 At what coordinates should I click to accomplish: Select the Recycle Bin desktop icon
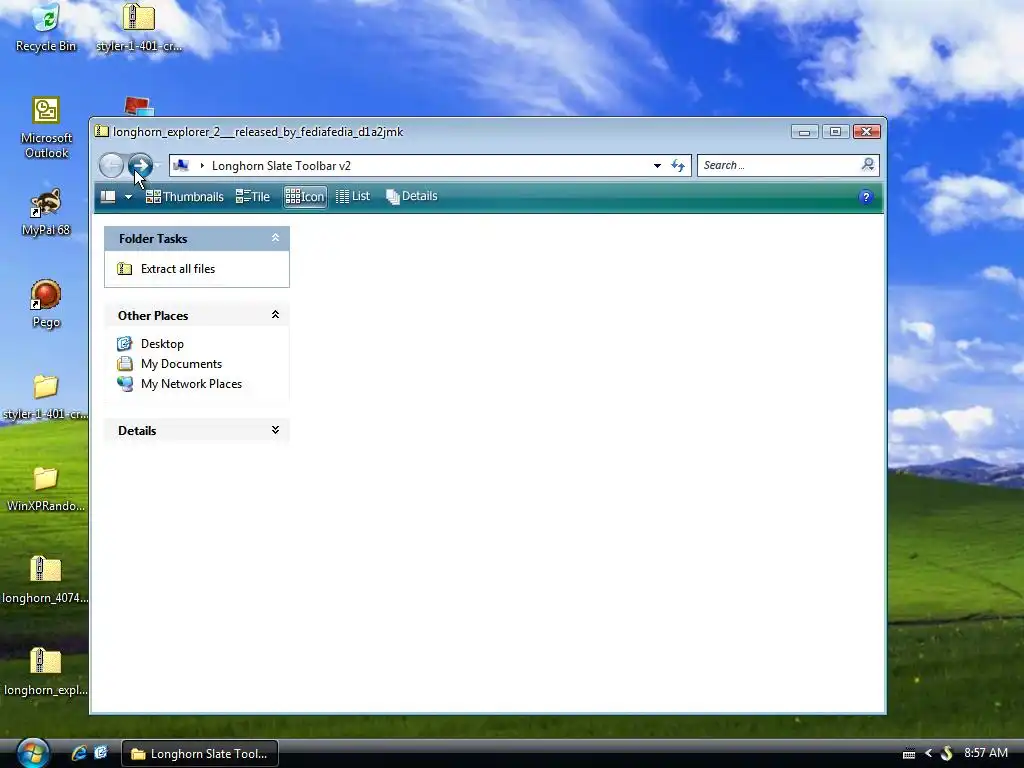(x=46, y=27)
